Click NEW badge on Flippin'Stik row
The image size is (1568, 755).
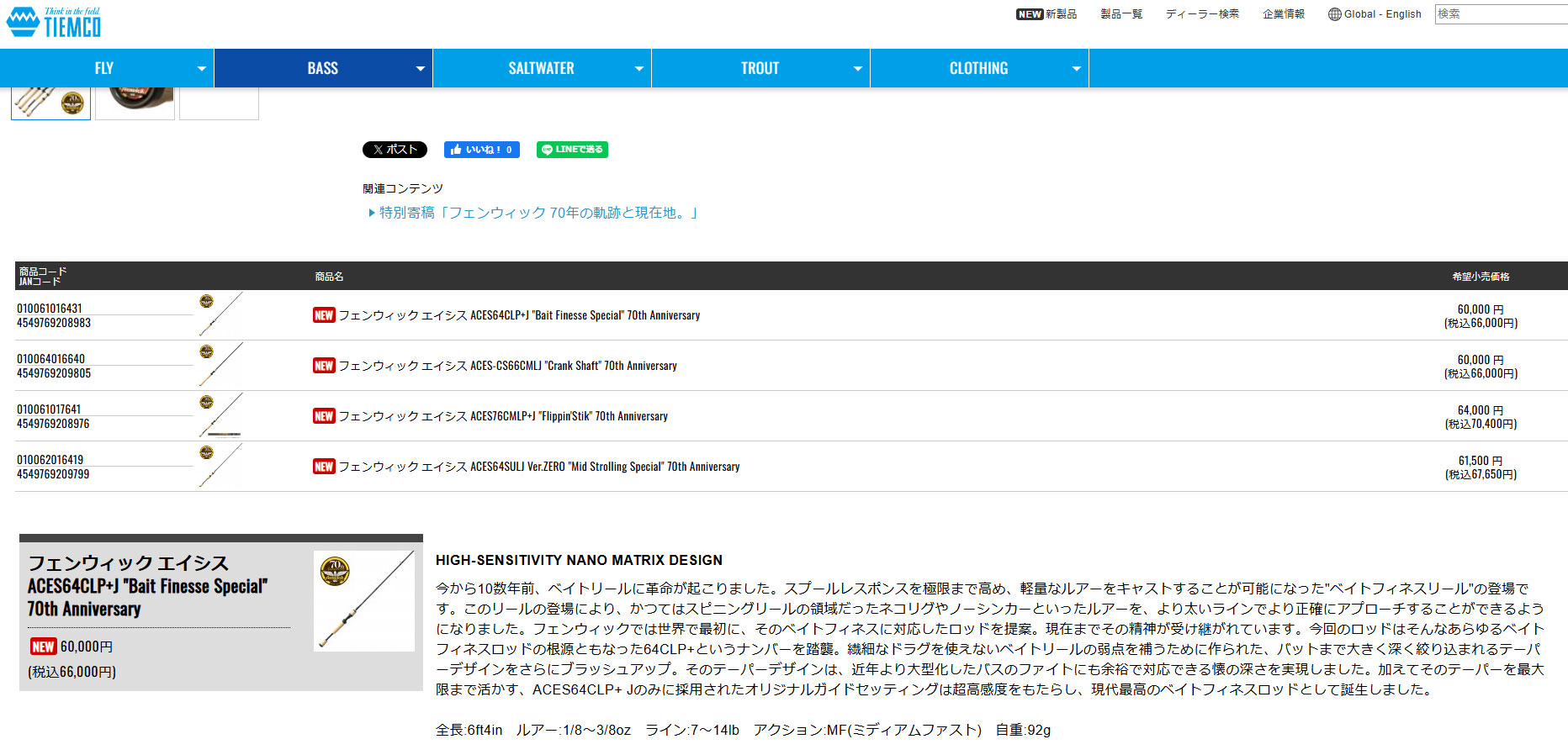(x=324, y=416)
